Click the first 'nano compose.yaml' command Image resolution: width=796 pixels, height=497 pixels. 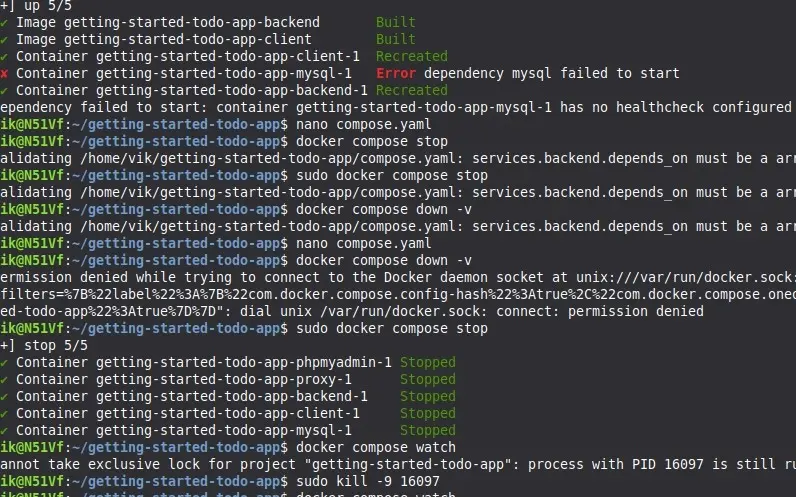[x=363, y=124]
